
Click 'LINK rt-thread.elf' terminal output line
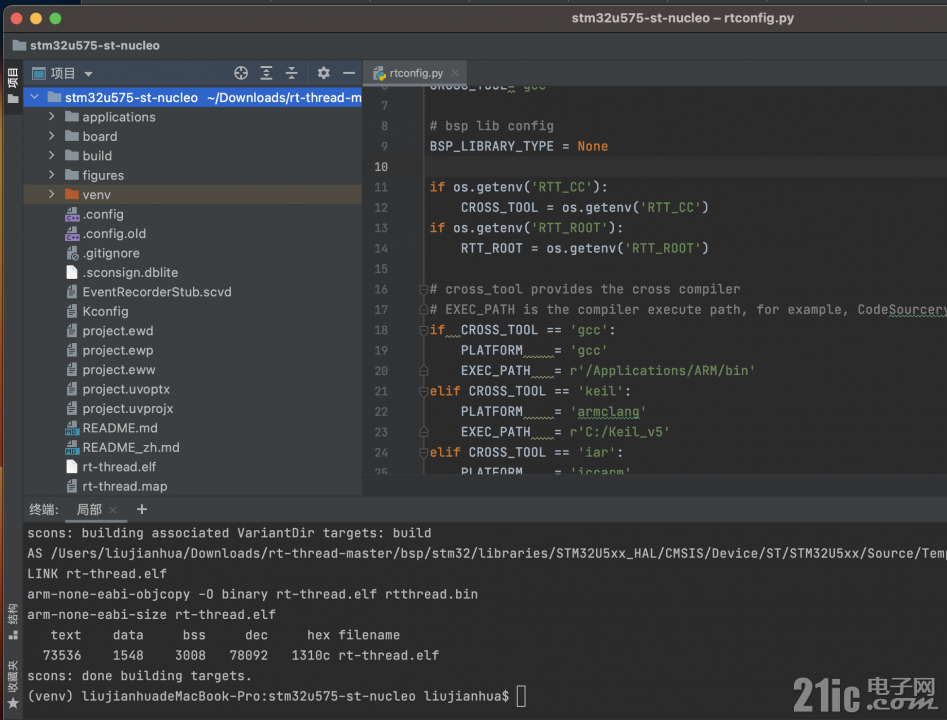click(97, 573)
